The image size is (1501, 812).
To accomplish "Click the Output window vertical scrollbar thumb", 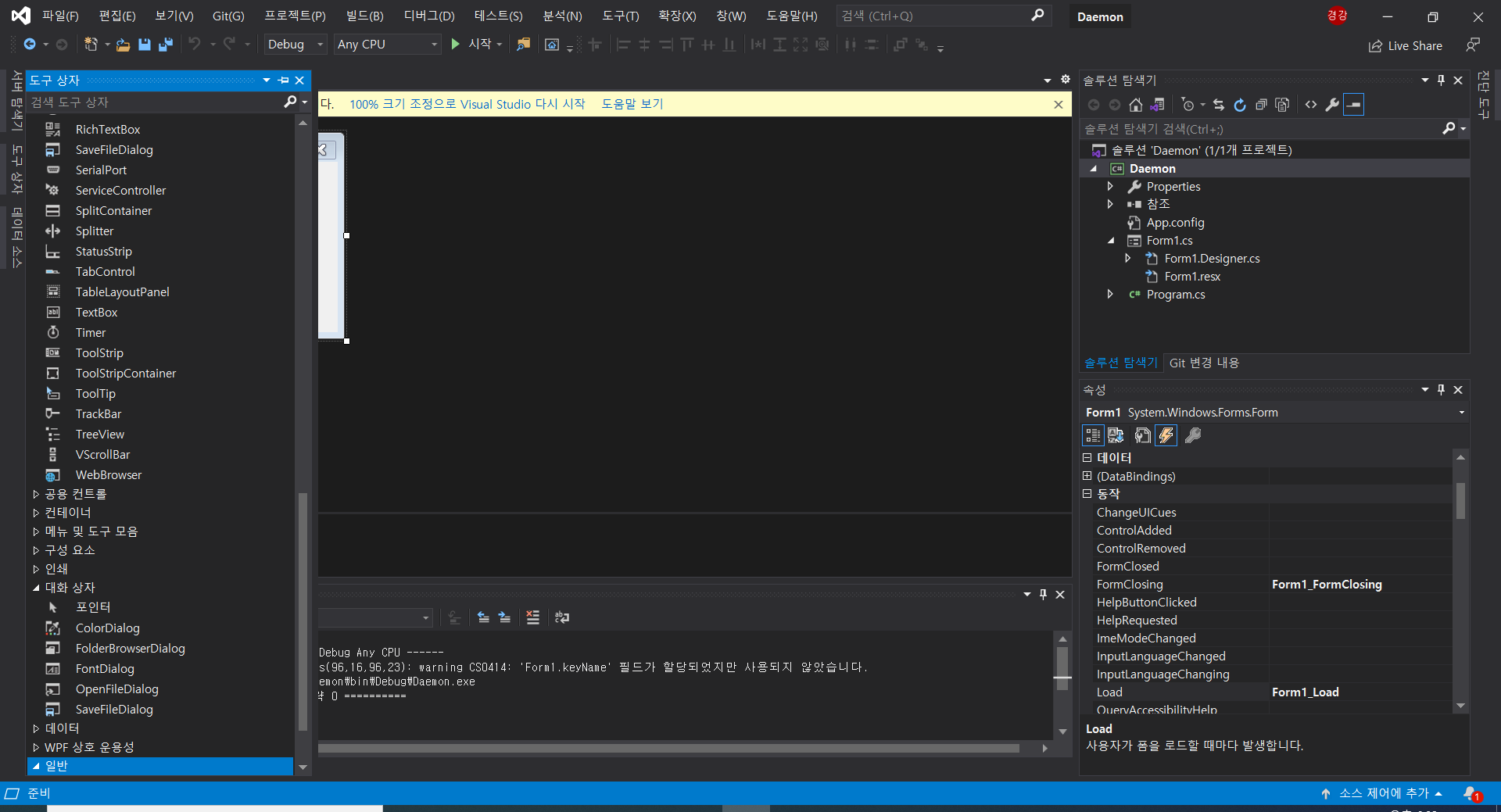I will (1062, 667).
